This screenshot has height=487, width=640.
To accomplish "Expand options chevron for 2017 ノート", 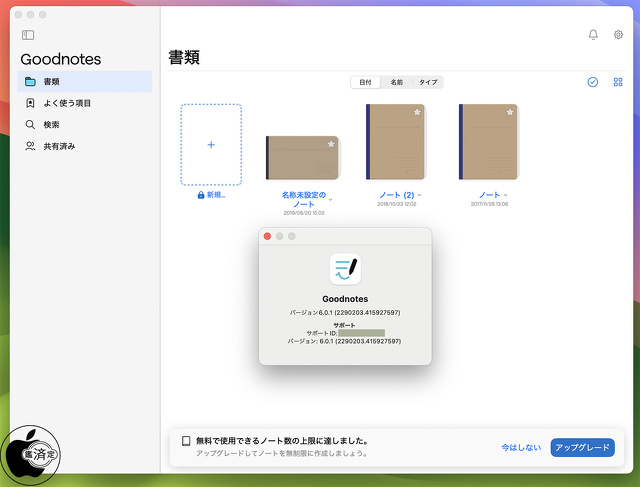I will pyautogui.click(x=505, y=195).
